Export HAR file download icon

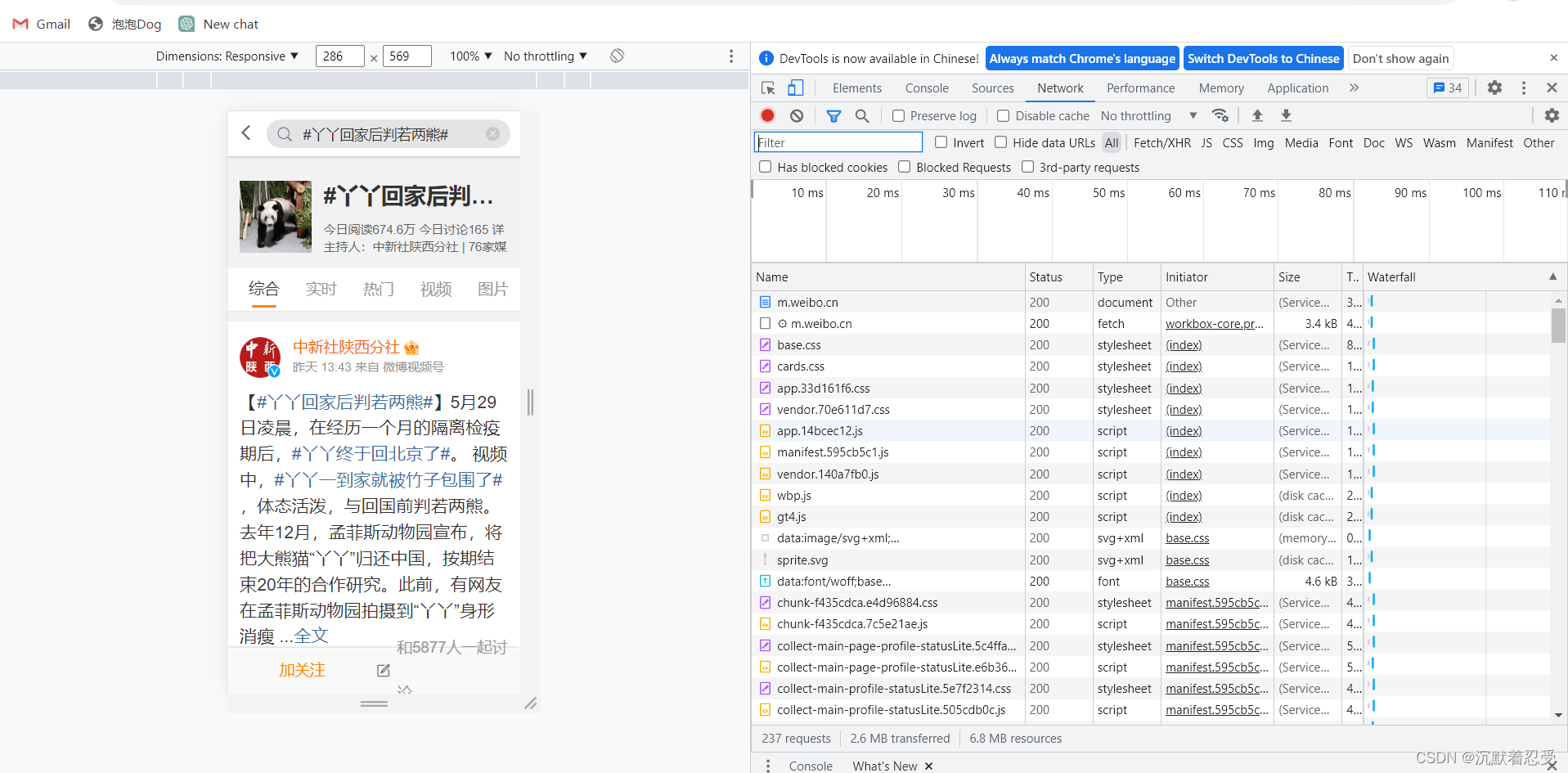point(1286,115)
